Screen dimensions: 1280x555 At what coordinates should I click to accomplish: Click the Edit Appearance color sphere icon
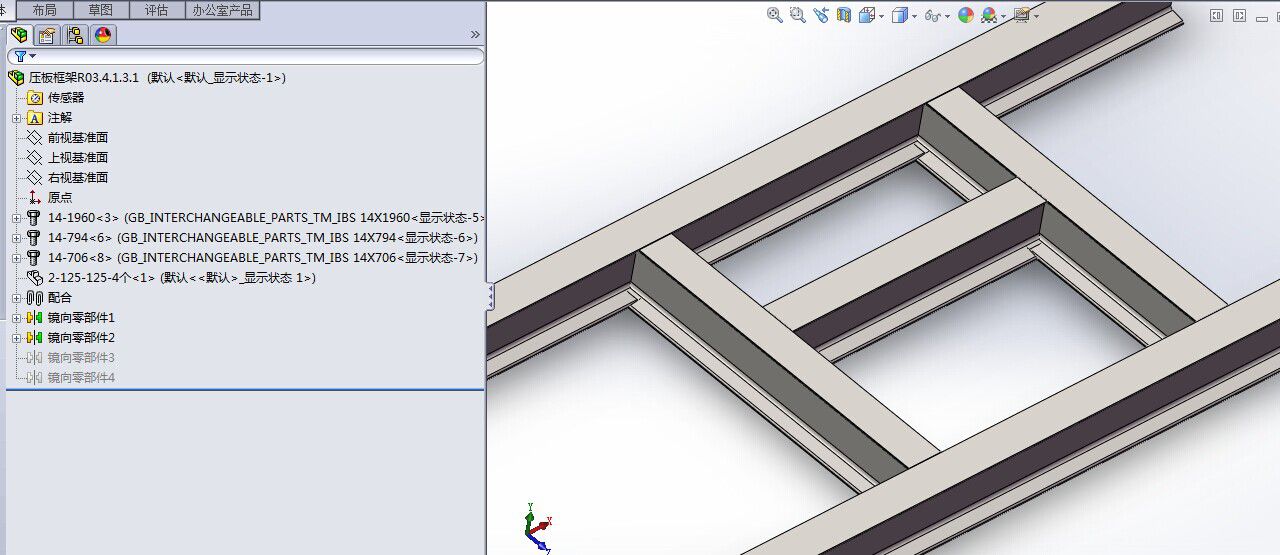tap(965, 15)
